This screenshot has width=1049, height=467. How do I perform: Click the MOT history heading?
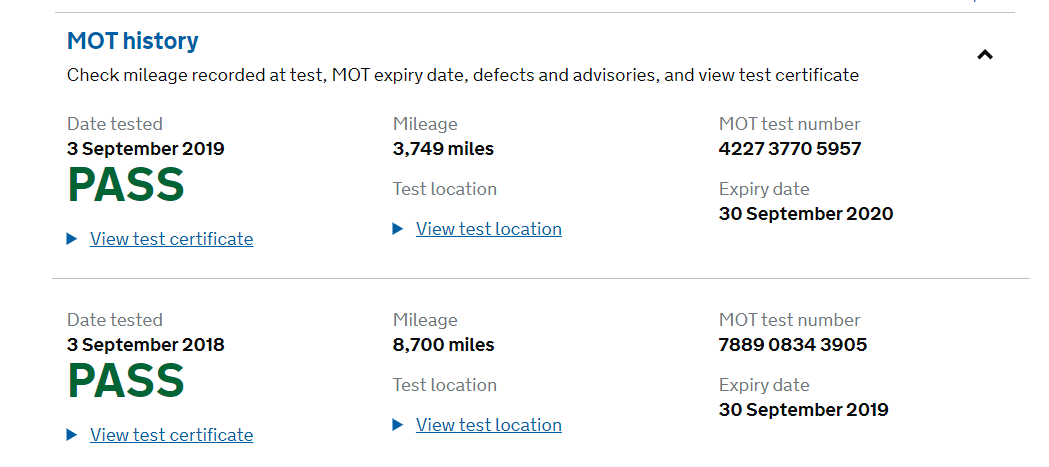[132, 41]
